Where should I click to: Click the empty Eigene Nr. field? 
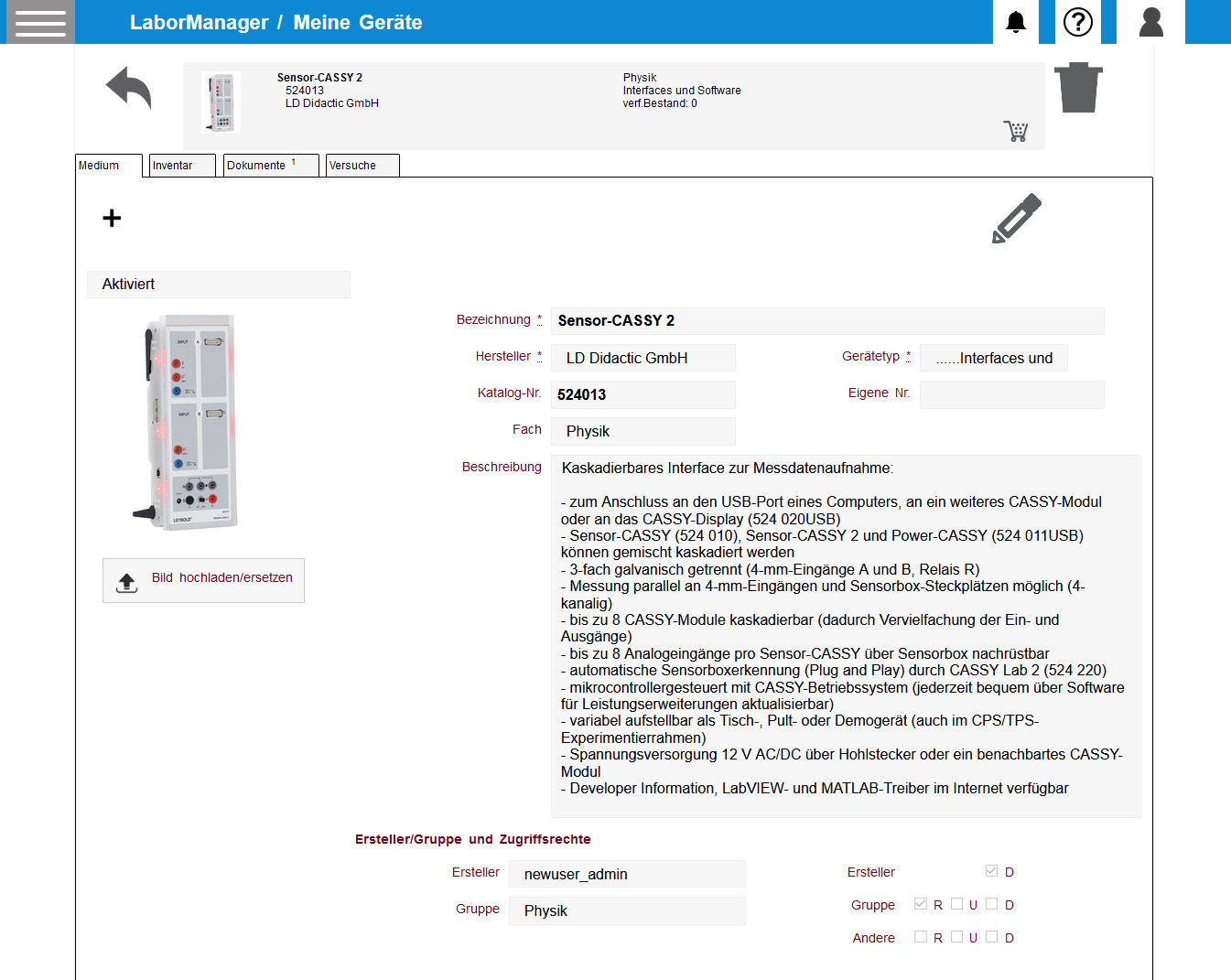[x=1012, y=394]
